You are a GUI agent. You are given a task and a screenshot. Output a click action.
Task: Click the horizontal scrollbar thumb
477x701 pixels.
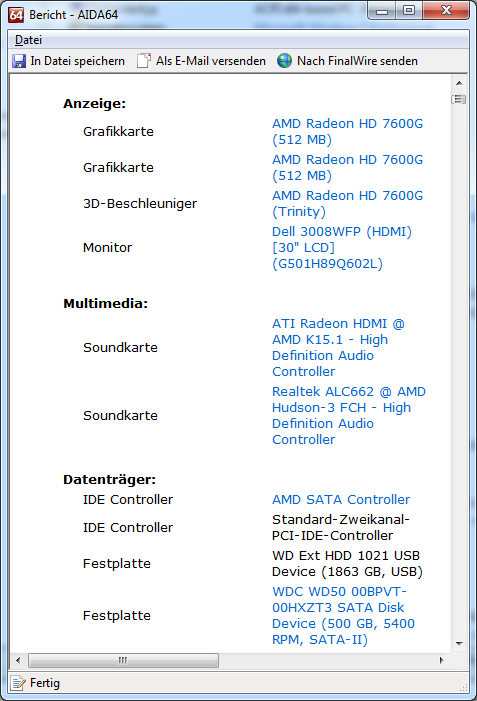(x=123, y=660)
